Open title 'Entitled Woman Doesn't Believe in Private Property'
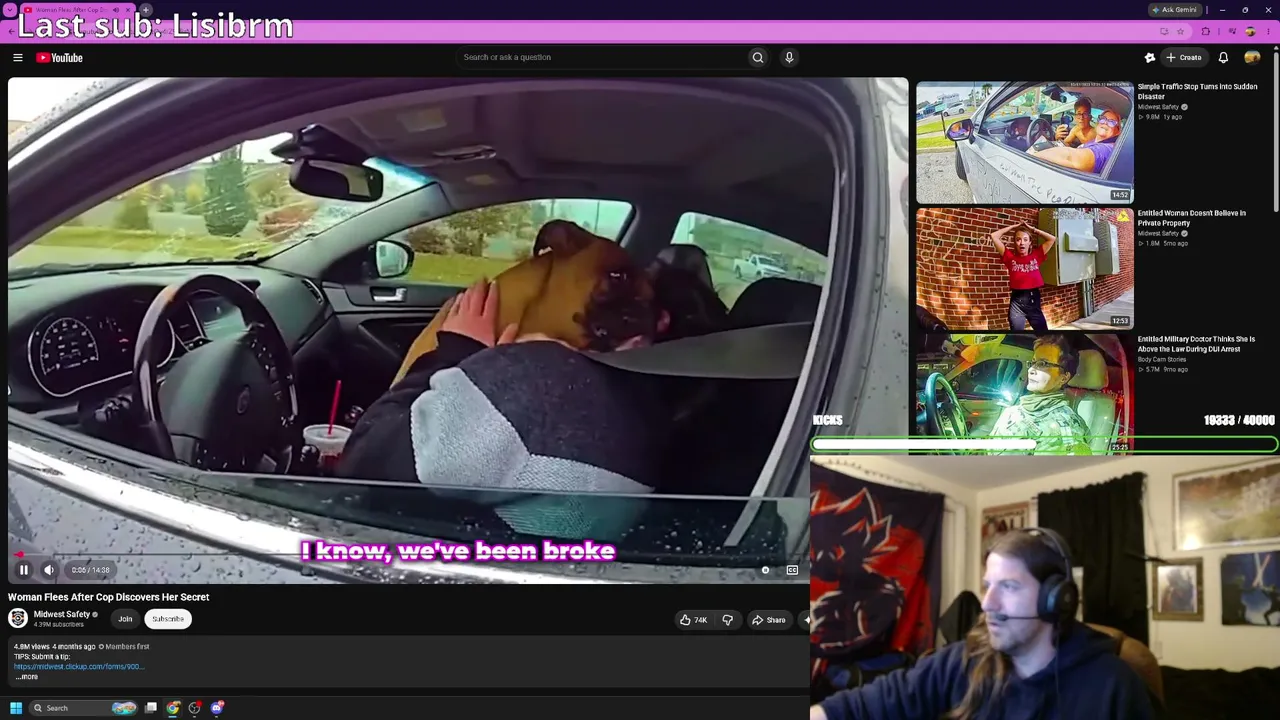The width and height of the screenshot is (1280, 720). (x=1192, y=218)
